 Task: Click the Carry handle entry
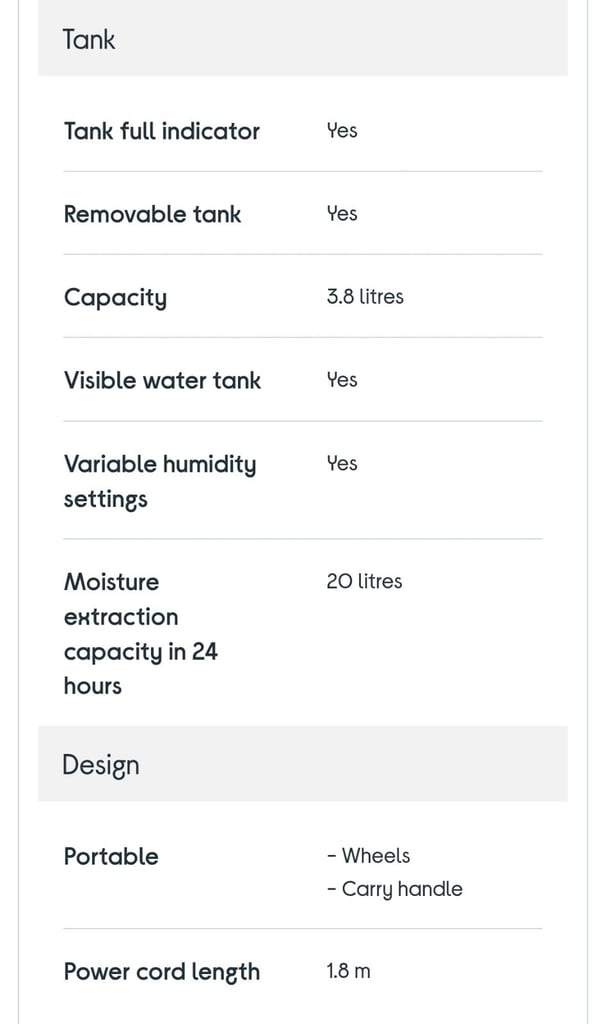[394, 889]
